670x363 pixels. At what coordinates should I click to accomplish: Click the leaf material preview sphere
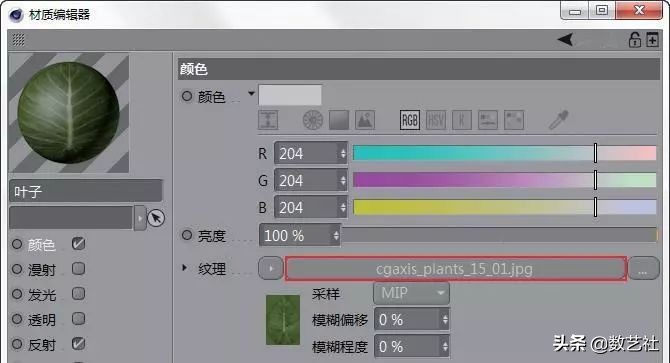[x=69, y=113]
